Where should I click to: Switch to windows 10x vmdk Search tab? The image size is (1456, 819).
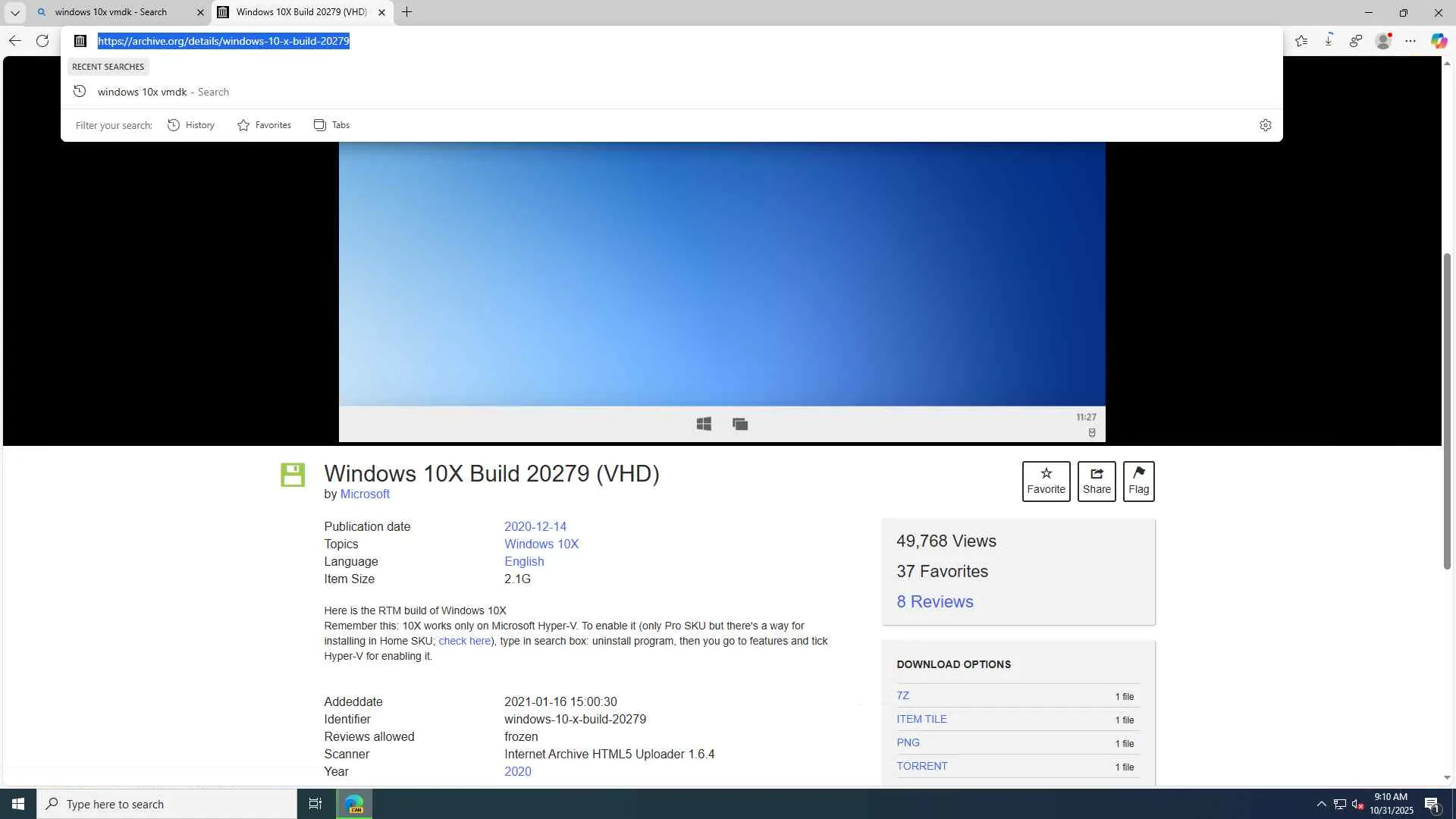(x=111, y=12)
